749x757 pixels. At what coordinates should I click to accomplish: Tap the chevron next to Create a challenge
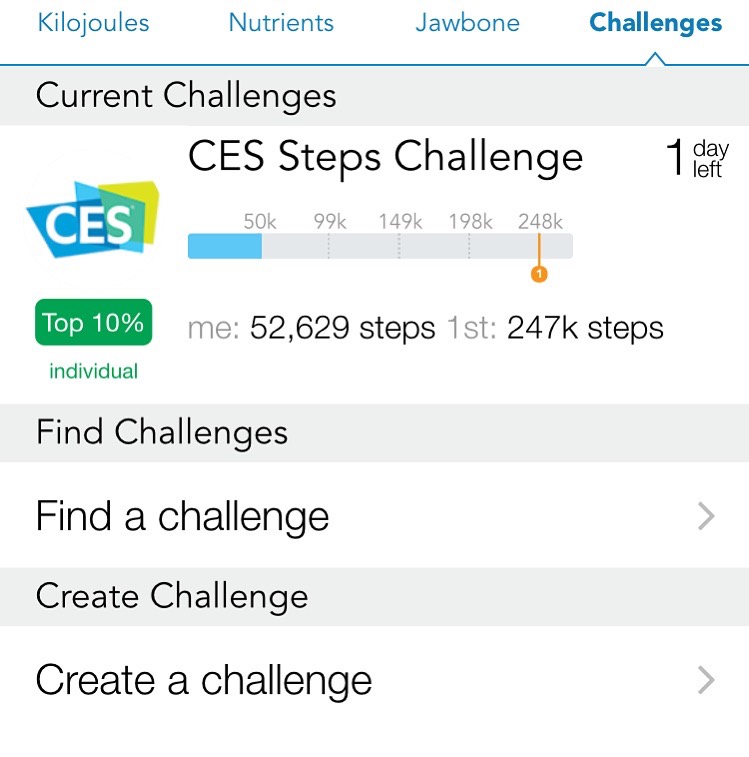[706, 680]
